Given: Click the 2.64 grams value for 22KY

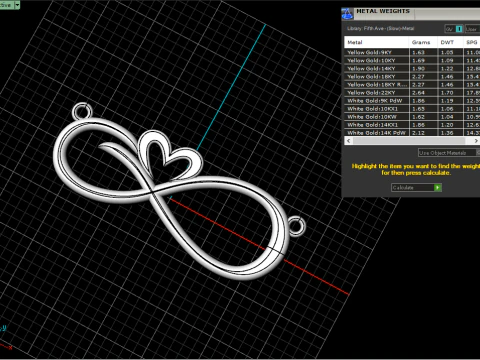Looking at the screenshot, I should pos(418,92).
